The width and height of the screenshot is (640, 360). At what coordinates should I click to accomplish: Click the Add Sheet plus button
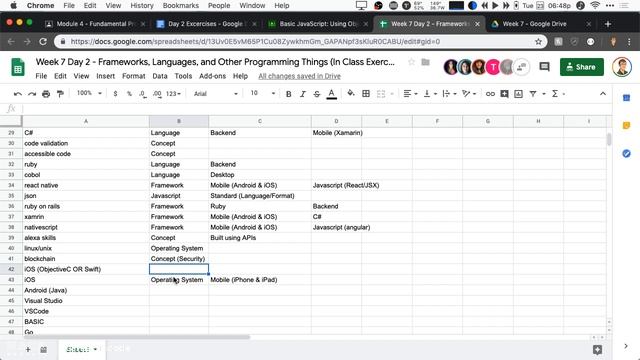pos(28,349)
